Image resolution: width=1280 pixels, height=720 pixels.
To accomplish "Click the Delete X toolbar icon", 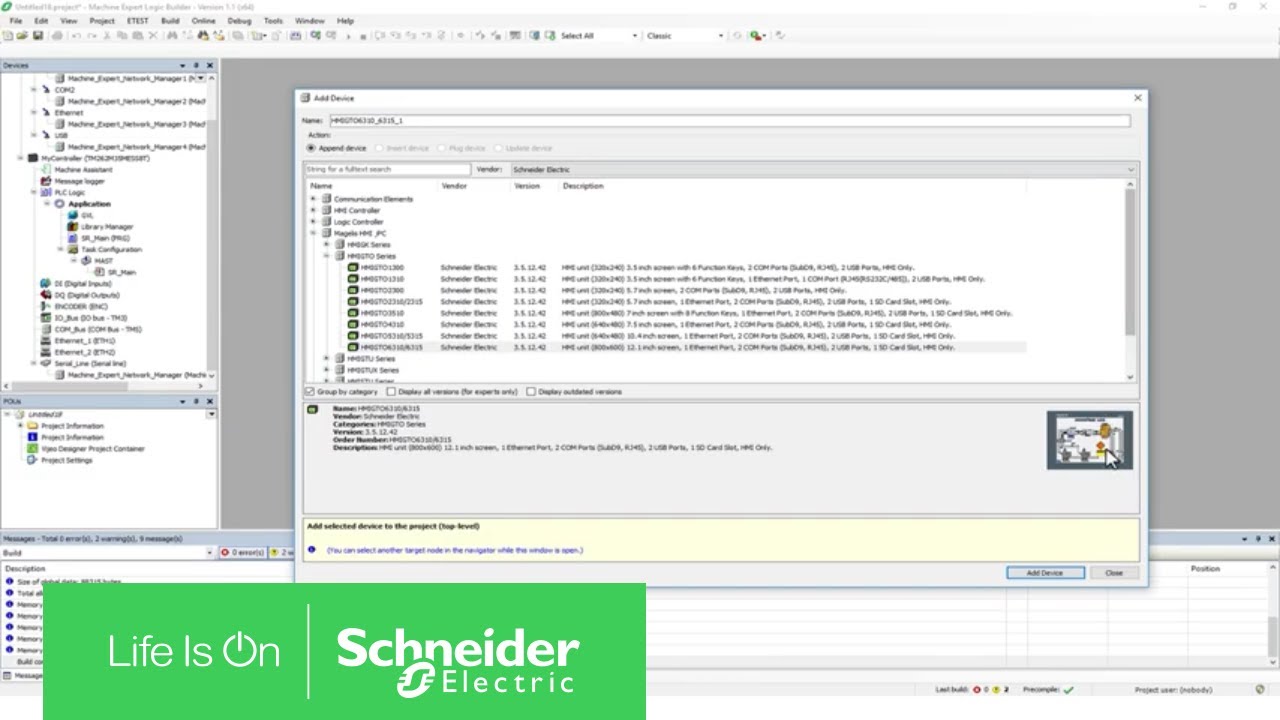I will point(153,36).
